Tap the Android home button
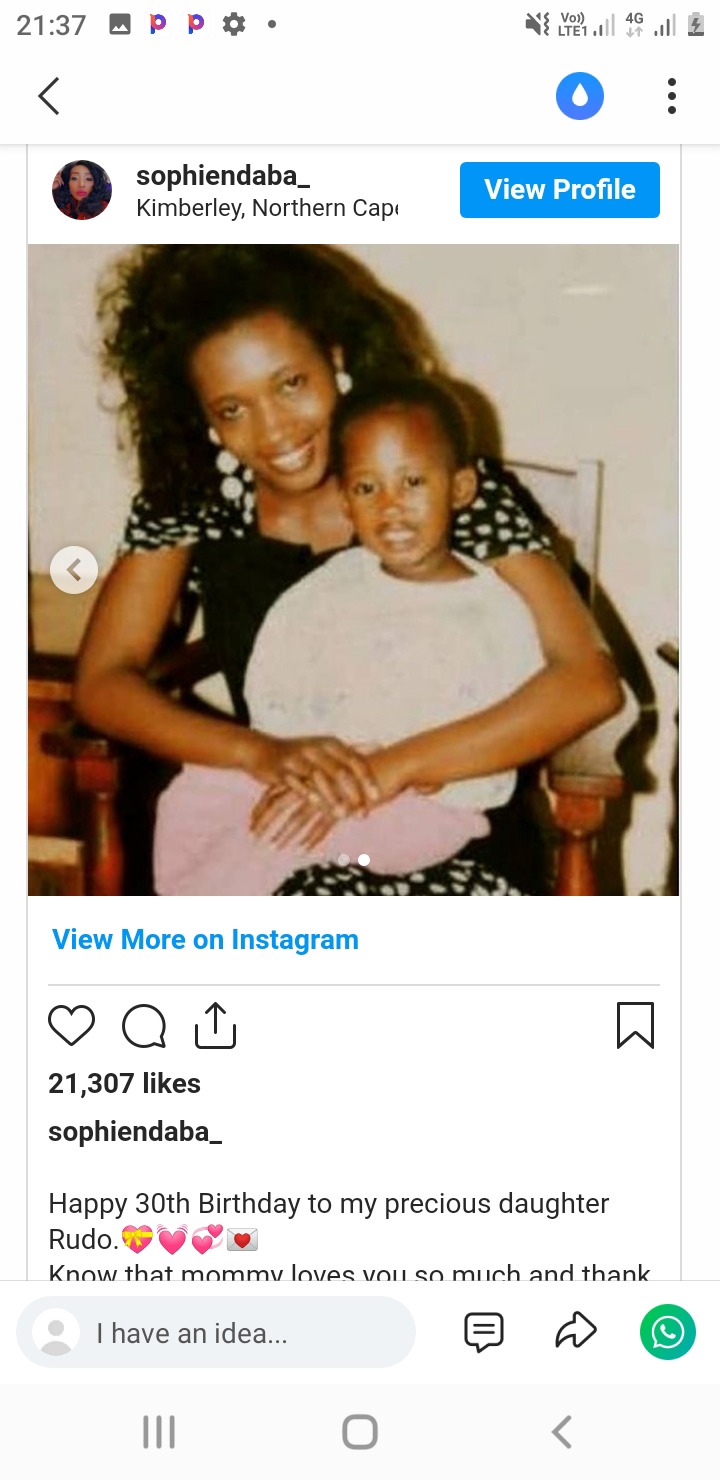720x1480 pixels. (x=360, y=1432)
